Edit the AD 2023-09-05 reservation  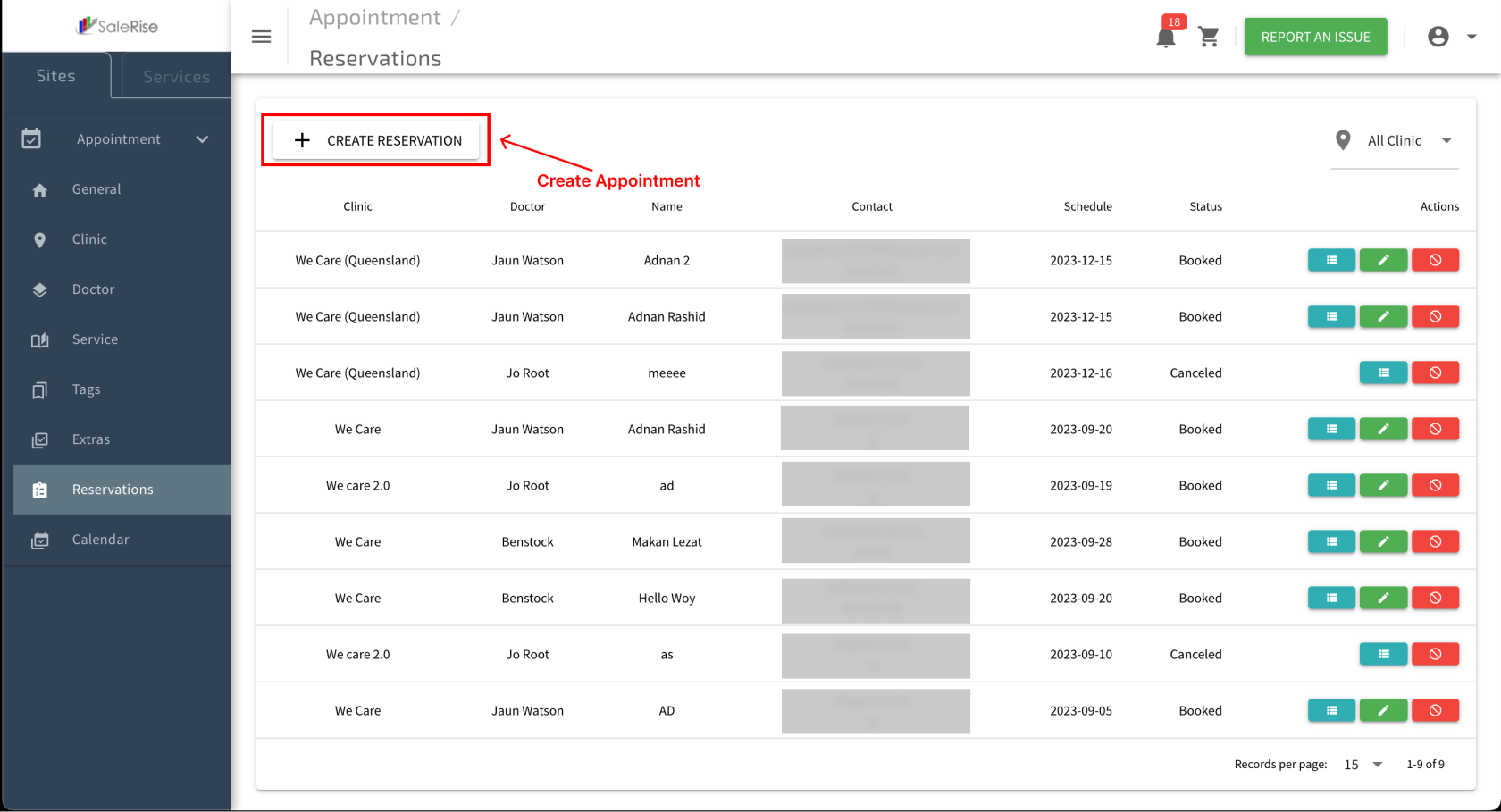coord(1383,710)
